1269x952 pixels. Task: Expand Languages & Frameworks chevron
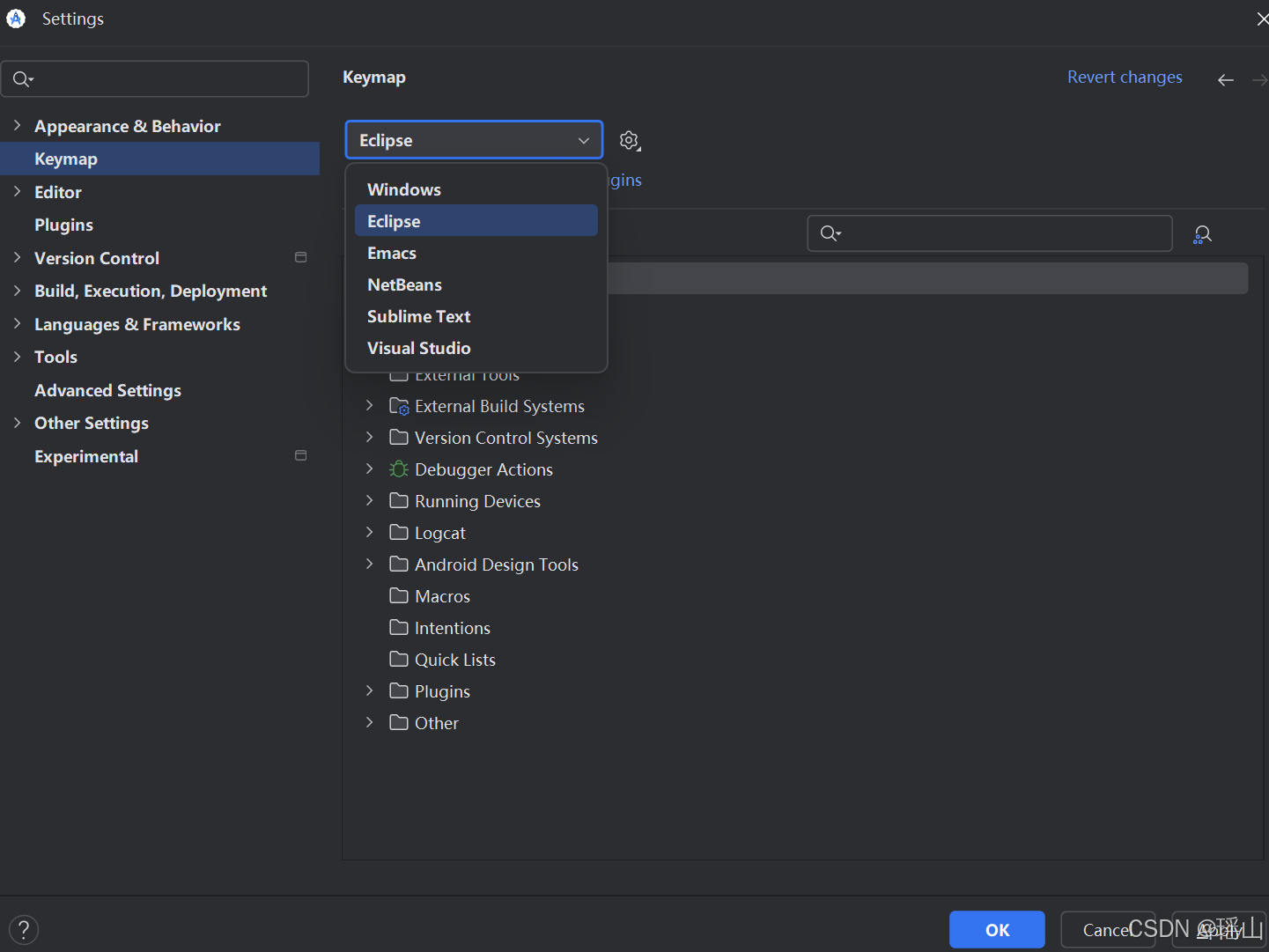pyautogui.click(x=17, y=324)
